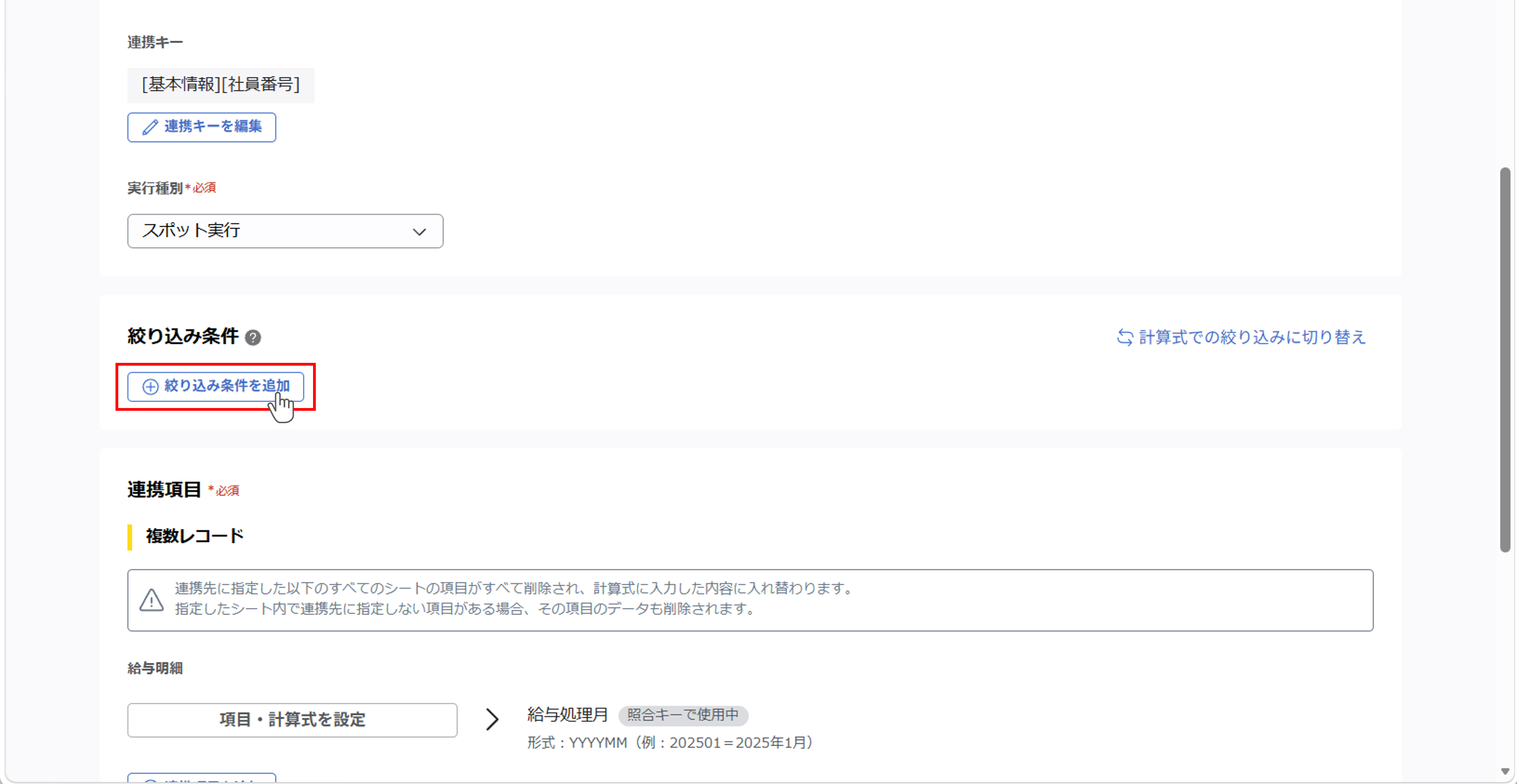The height and width of the screenshot is (784, 1517).
Task: Click the pencil icon in 連携キーを編集
Action: pyautogui.click(x=150, y=127)
